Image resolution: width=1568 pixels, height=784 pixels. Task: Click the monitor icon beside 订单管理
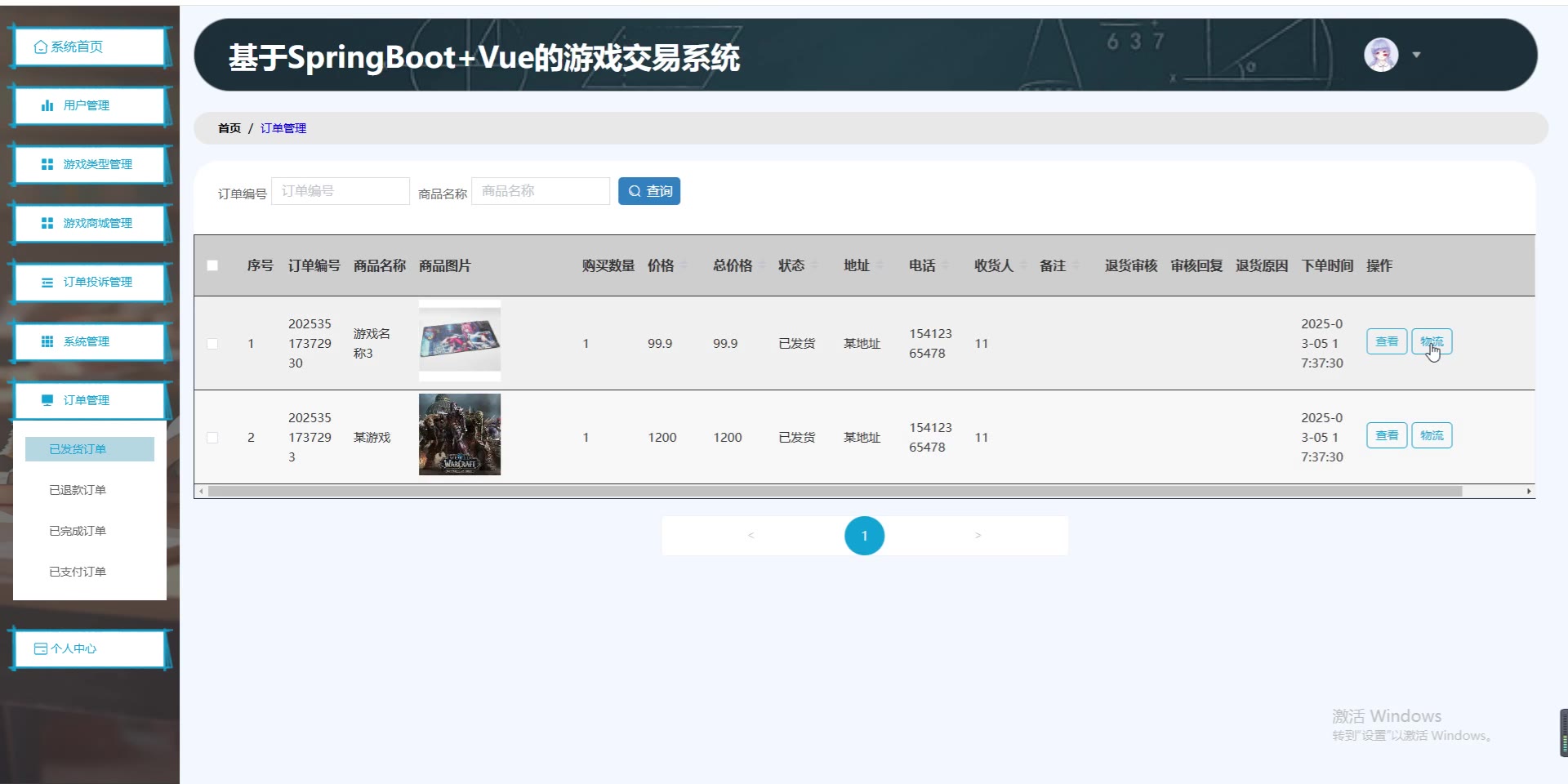[47, 400]
